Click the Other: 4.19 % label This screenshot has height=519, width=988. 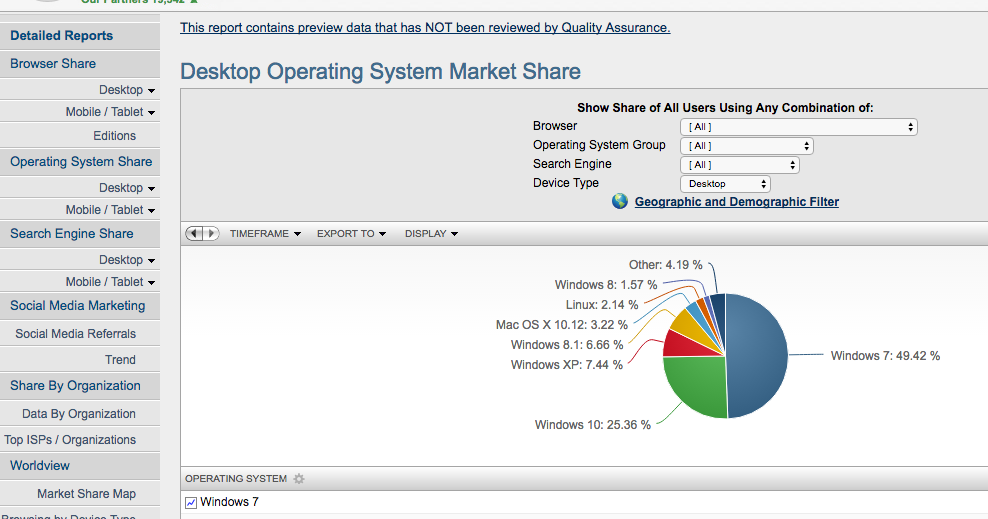pyautogui.click(x=665, y=265)
